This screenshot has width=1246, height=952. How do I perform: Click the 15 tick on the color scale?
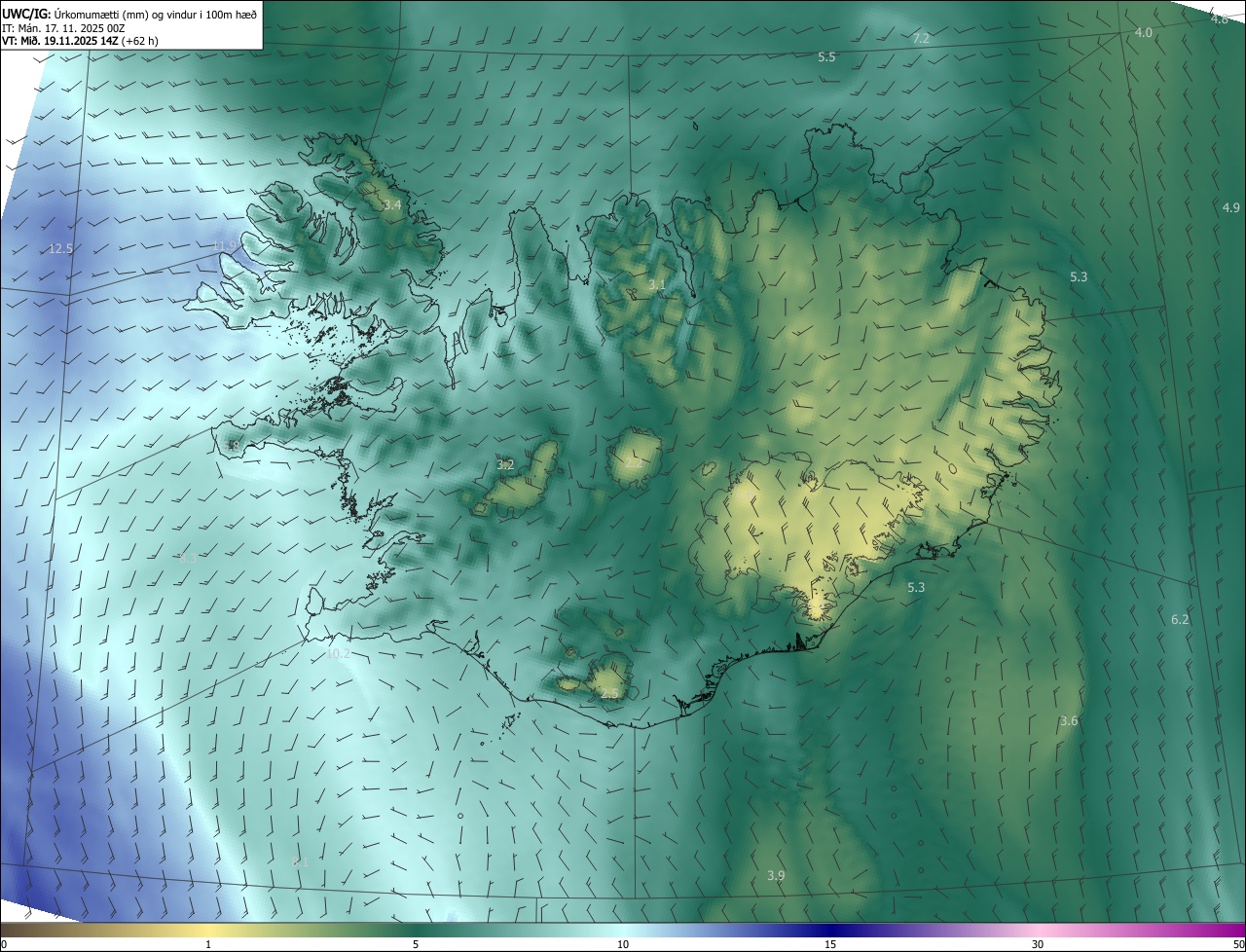pyautogui.click(x=830, y=944)
